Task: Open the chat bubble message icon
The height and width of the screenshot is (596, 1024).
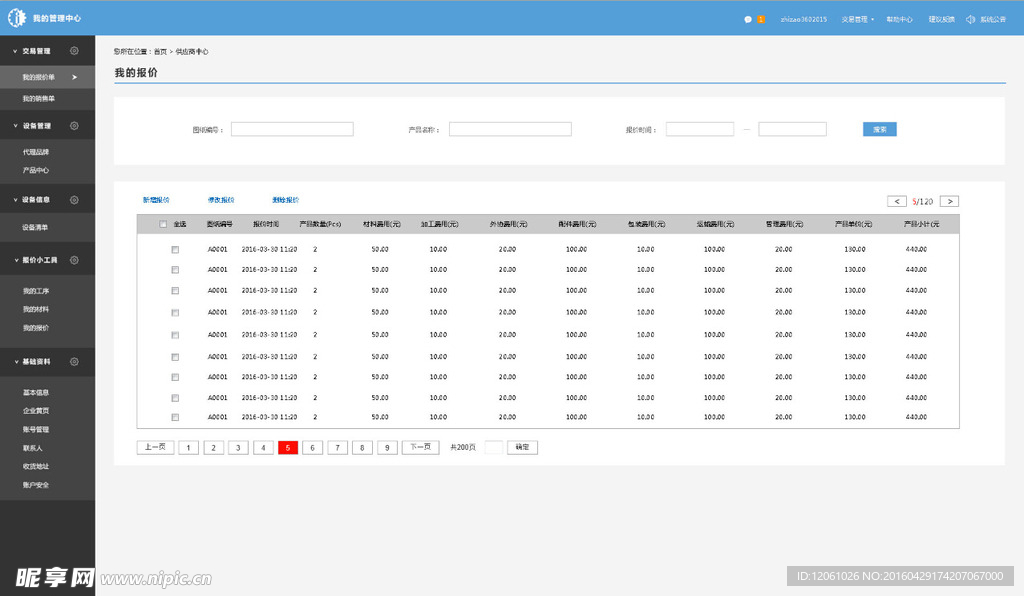Action: click(x=748, y=19)
